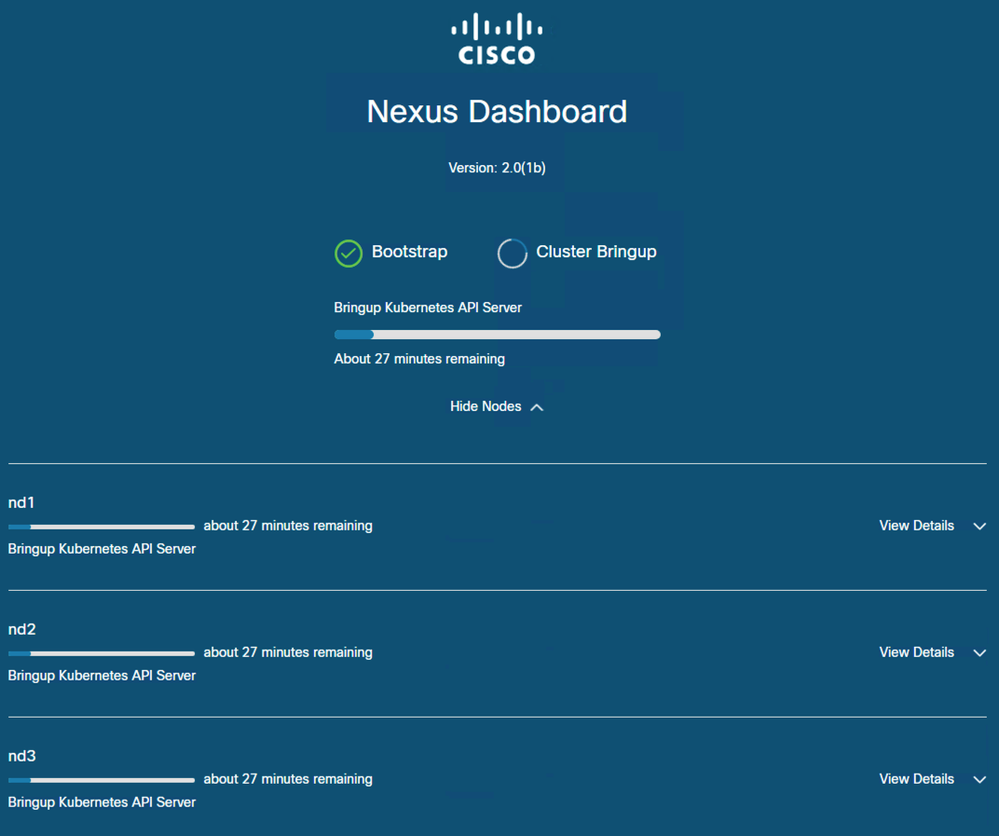
Task: Click the nd1 progress bar
Action: 101,527
